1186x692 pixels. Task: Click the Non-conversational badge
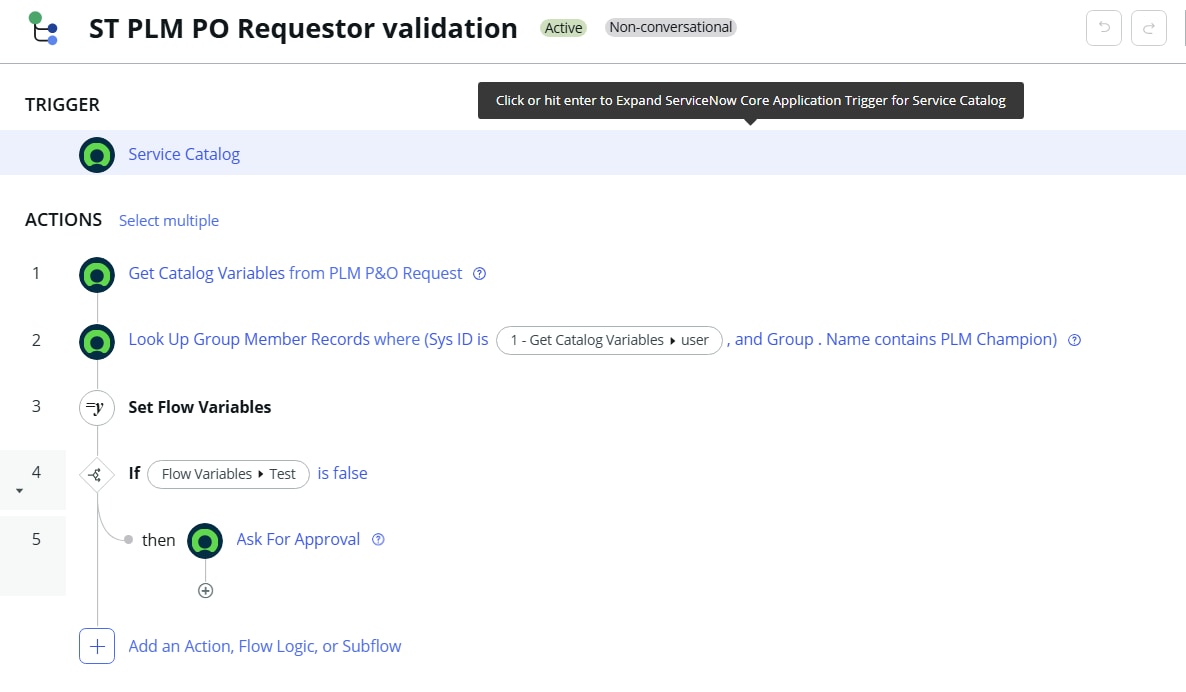[670, 27]
